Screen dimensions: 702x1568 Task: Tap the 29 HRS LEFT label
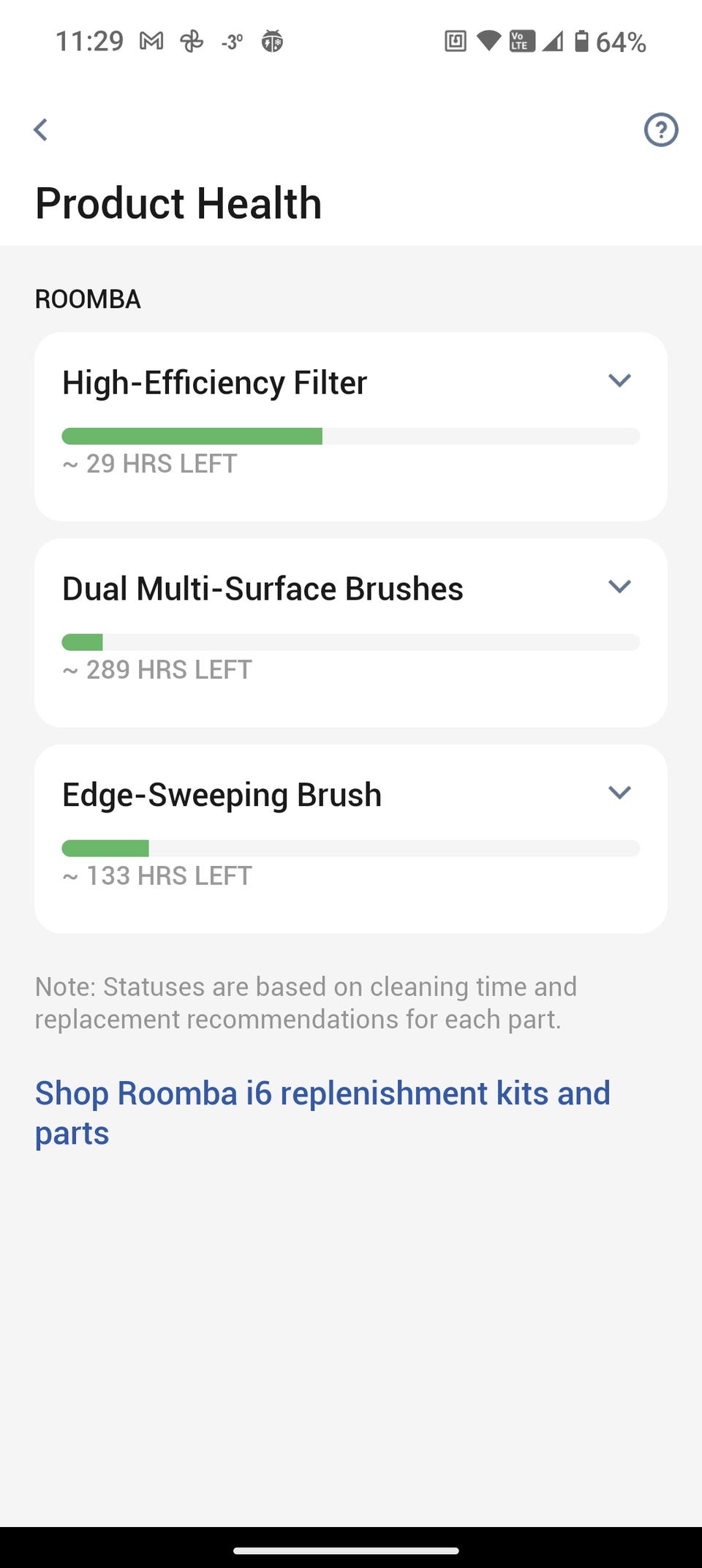point(151,464)
